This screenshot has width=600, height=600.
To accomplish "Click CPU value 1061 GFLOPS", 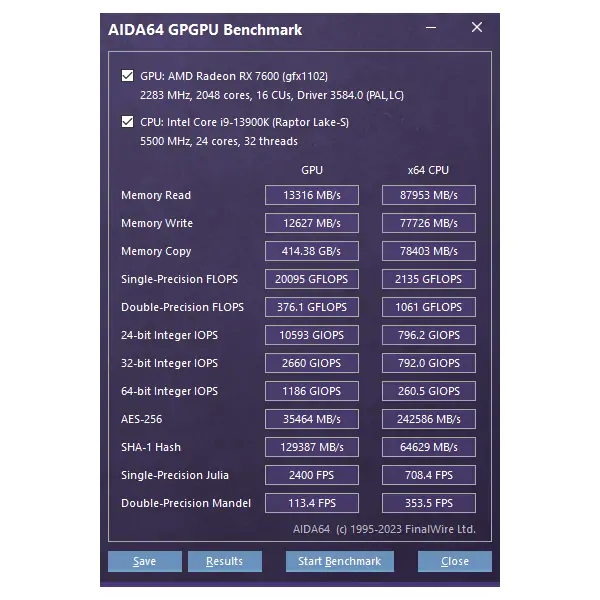I will [429, 307].
